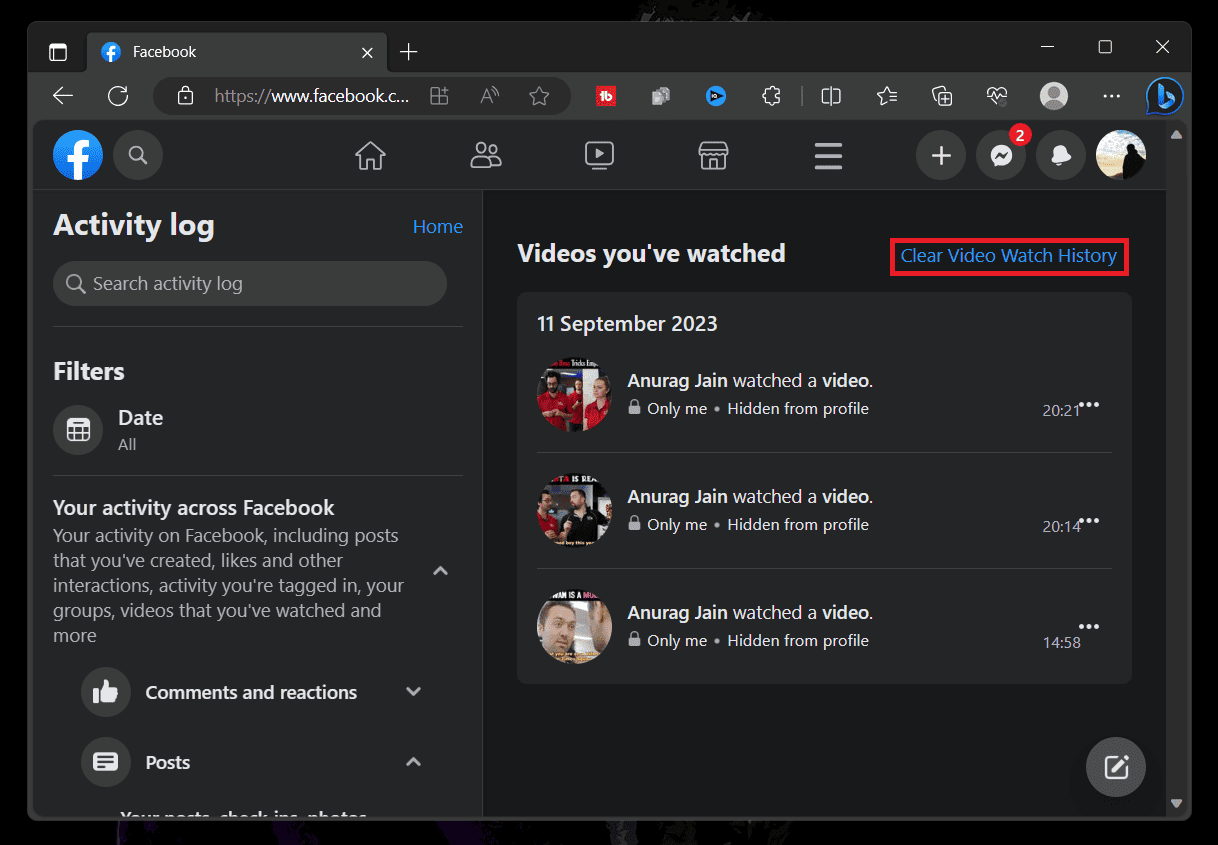Image resolution: width=1218 pixels, height=845 pixels.
Task: Open the Date filter
Action: pos(140,429)
